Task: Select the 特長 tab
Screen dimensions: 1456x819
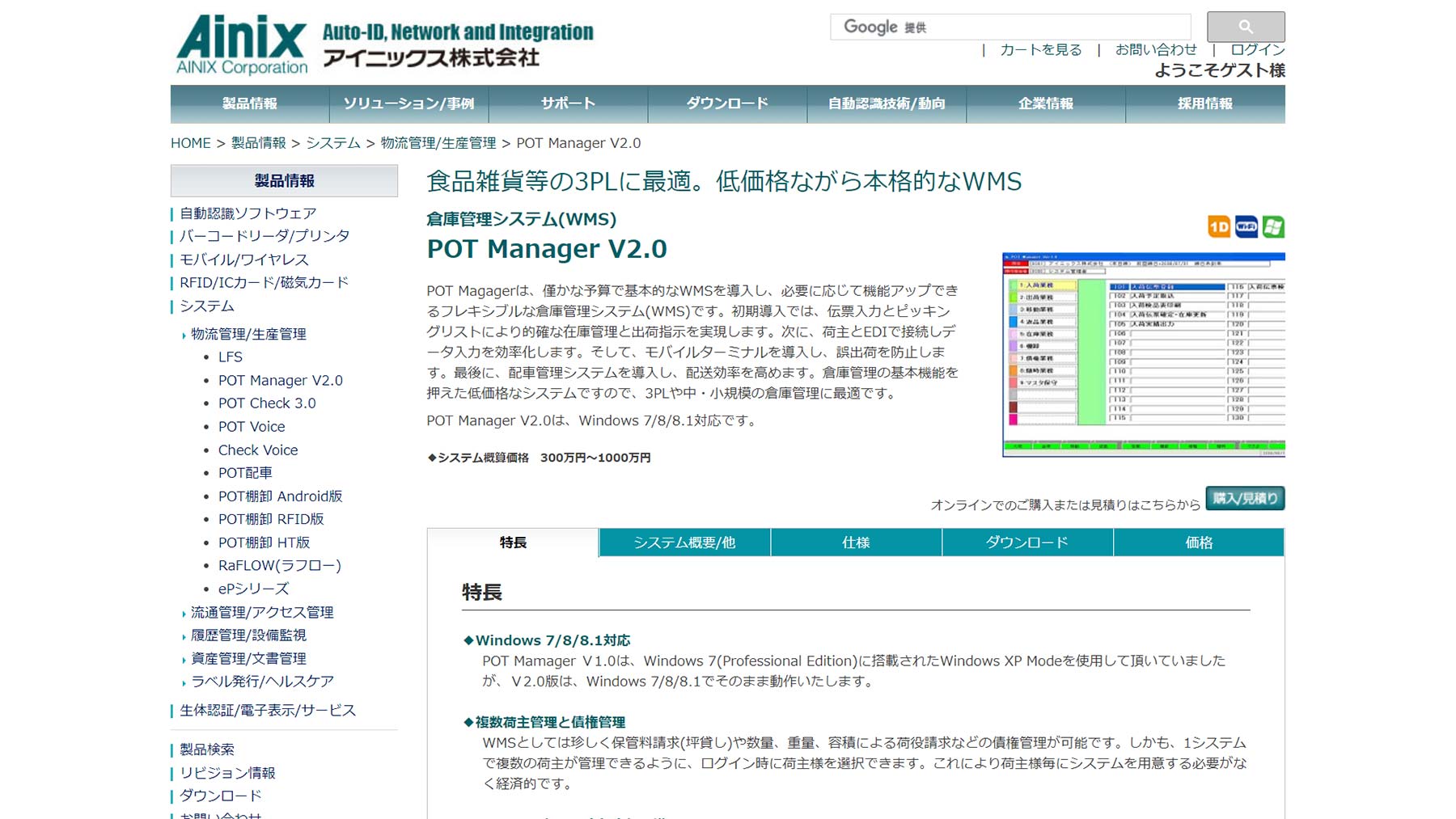Action: (x=513, y=542)
